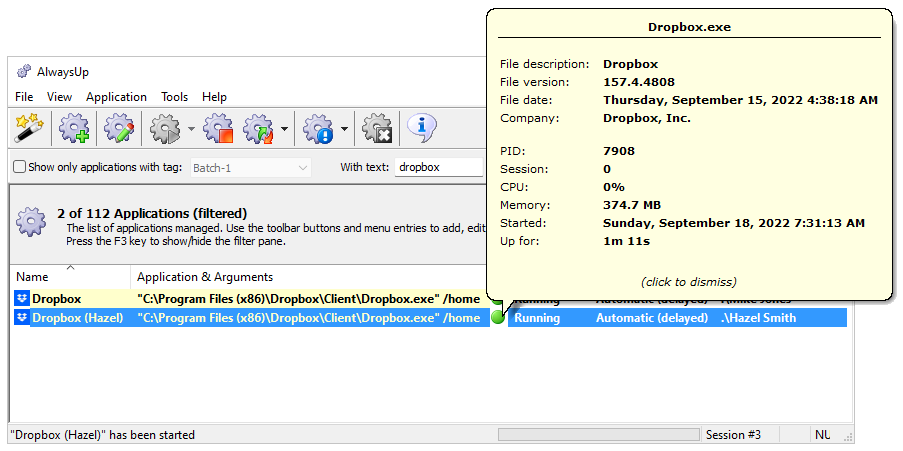903x451 pixels.
Task: Click the Dropbox.exe path in Hazel row
Action: coord(308,318)
